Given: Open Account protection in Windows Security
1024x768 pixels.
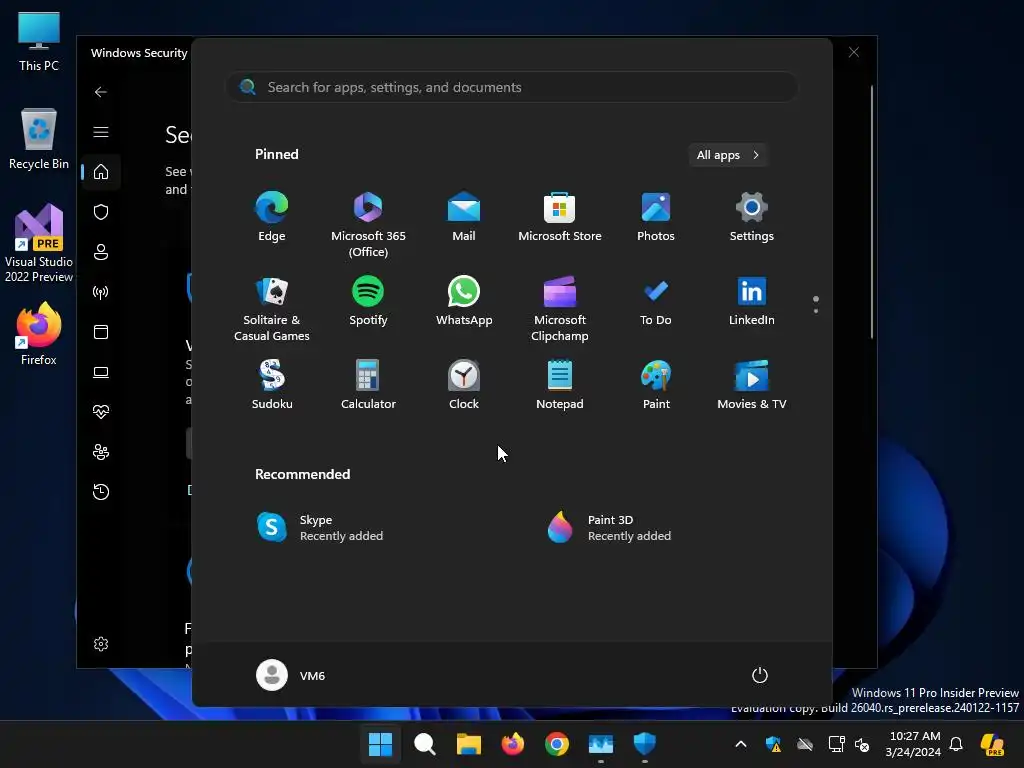Looking at the screenshot, I should click(101, 252).
